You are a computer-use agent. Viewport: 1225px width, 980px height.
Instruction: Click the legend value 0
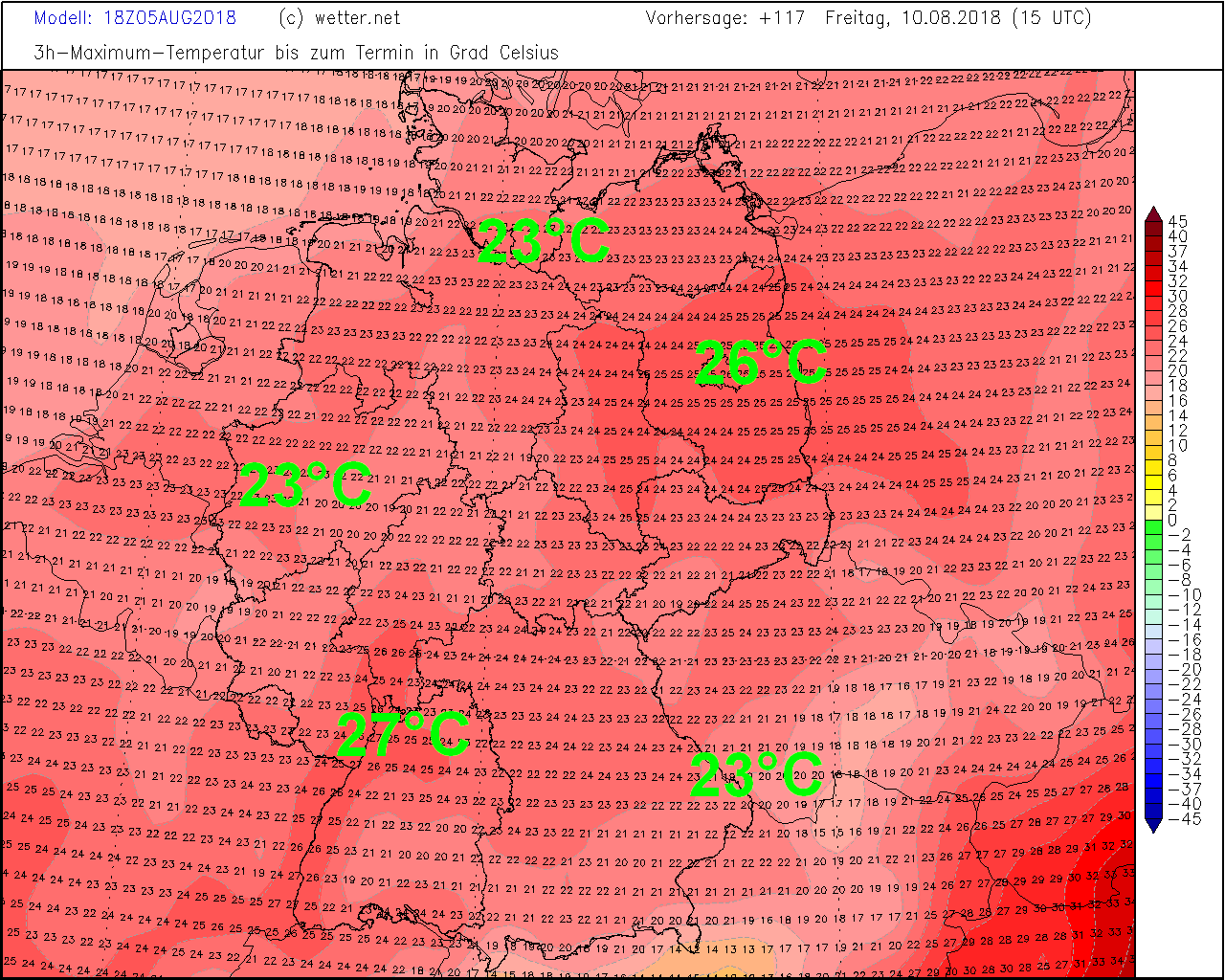(1172, 521)
